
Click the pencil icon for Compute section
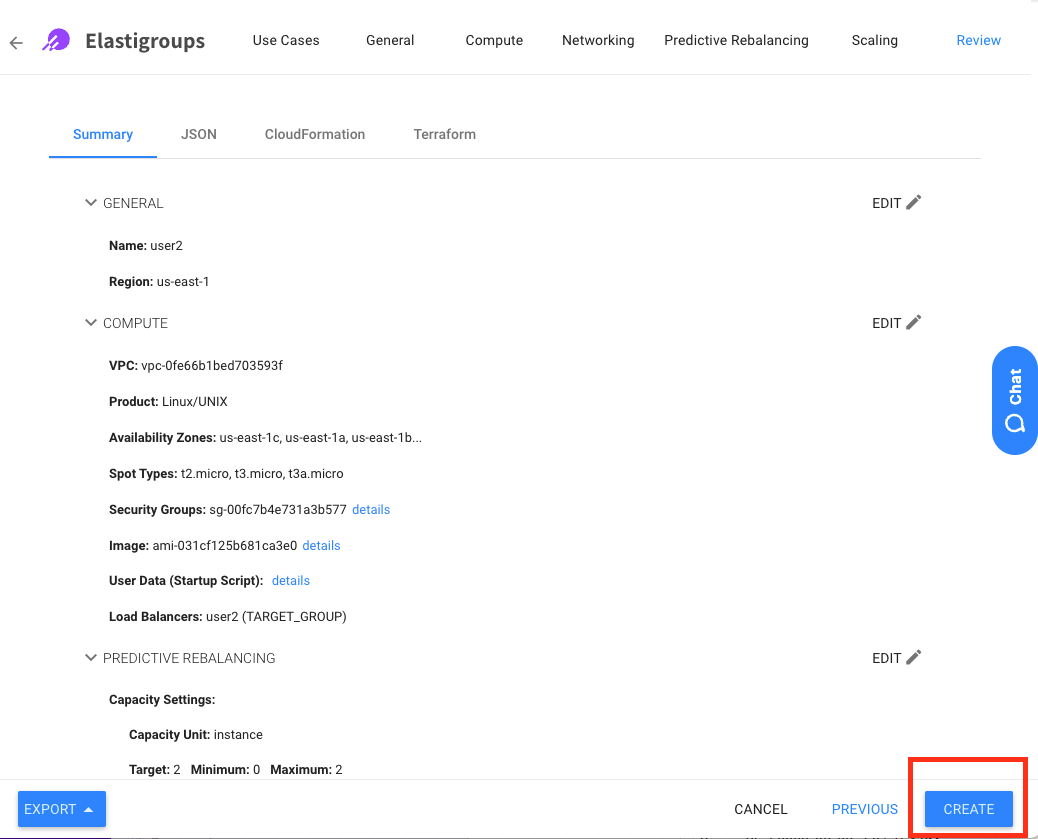click(913, 323)
